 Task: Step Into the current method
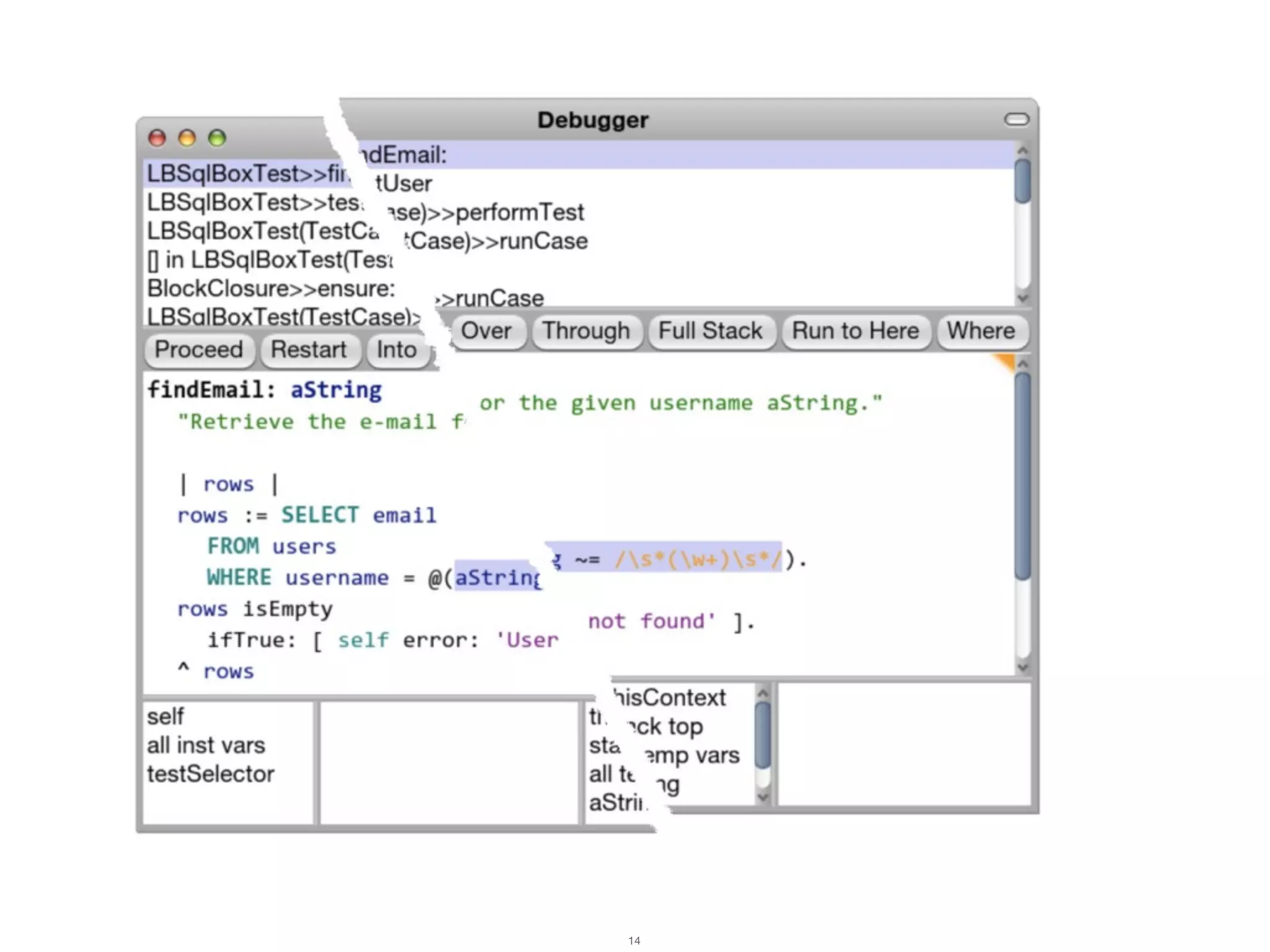[397, 350]
